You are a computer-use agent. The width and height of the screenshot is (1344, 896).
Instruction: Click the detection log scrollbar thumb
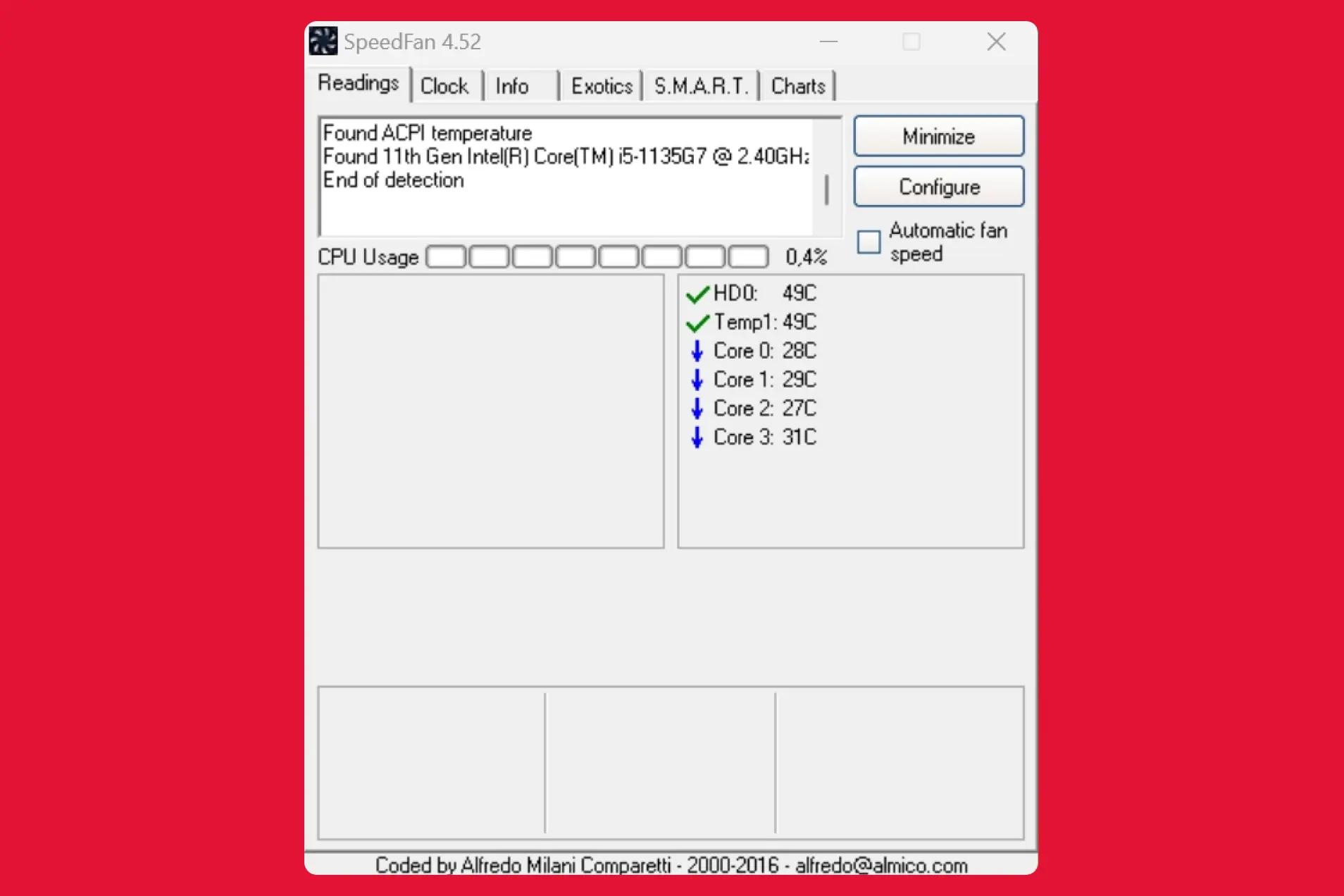(826, 189)
